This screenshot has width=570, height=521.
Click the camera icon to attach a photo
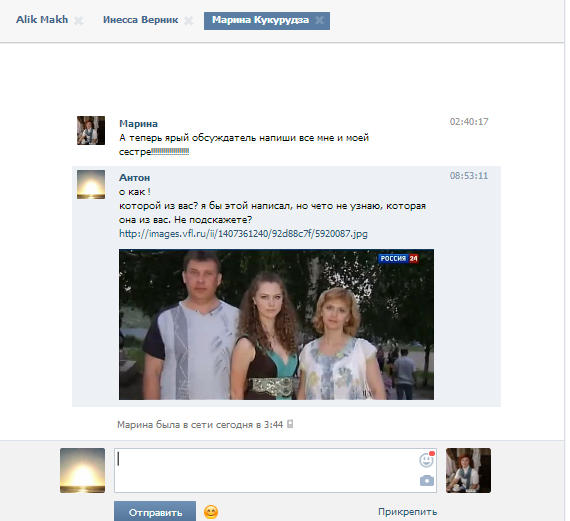coord(427,481)
